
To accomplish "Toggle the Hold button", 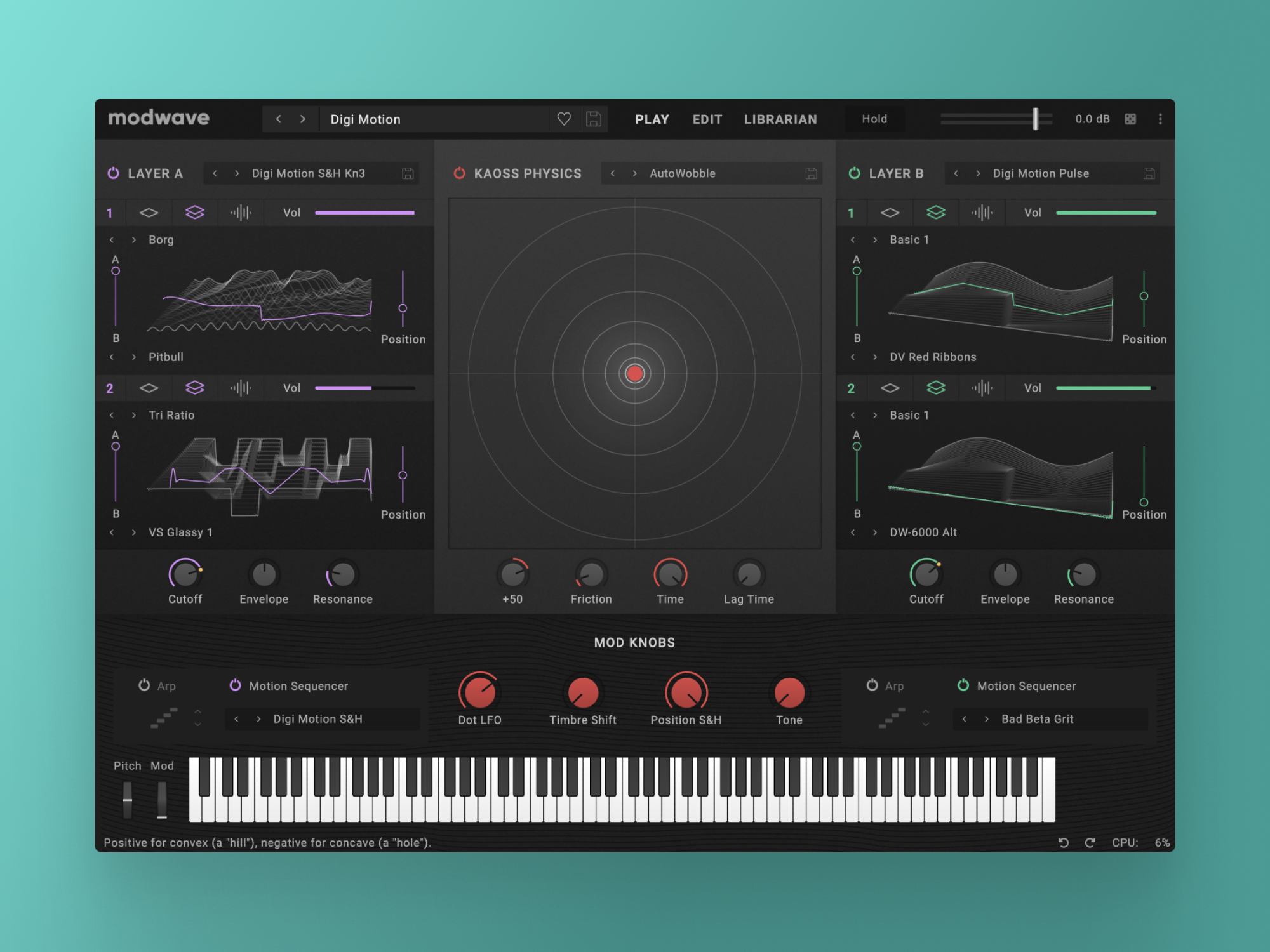I will [x=874, y=119].
